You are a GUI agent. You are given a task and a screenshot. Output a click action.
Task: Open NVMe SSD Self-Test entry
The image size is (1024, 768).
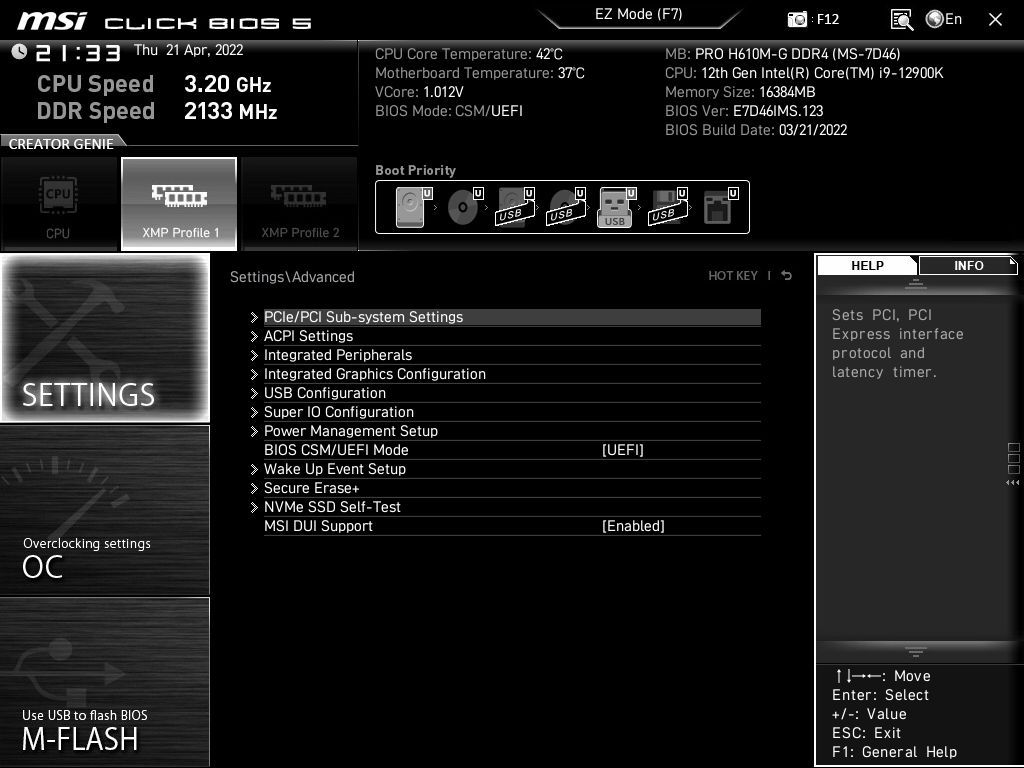click(x=512, y=507)
